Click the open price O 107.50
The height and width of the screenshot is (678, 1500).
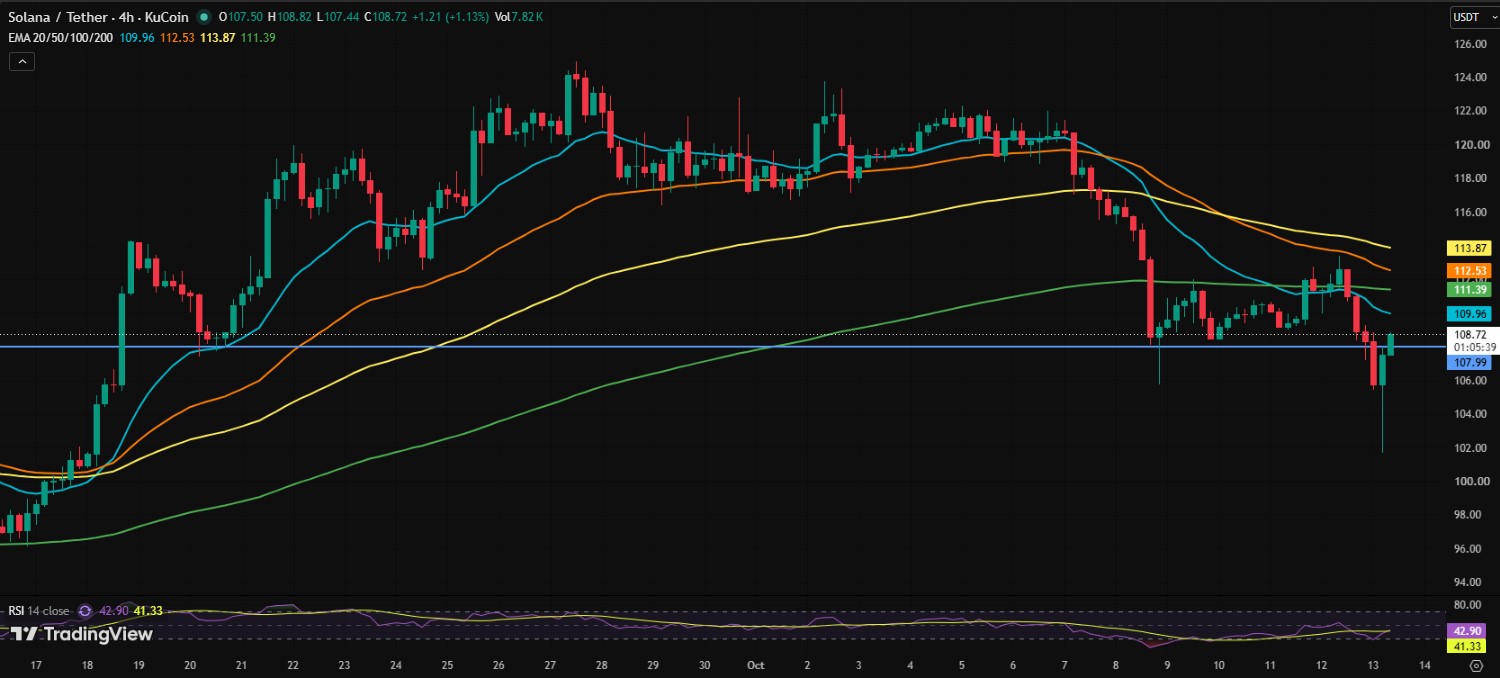pyautogui.click(x=241, y=18)
